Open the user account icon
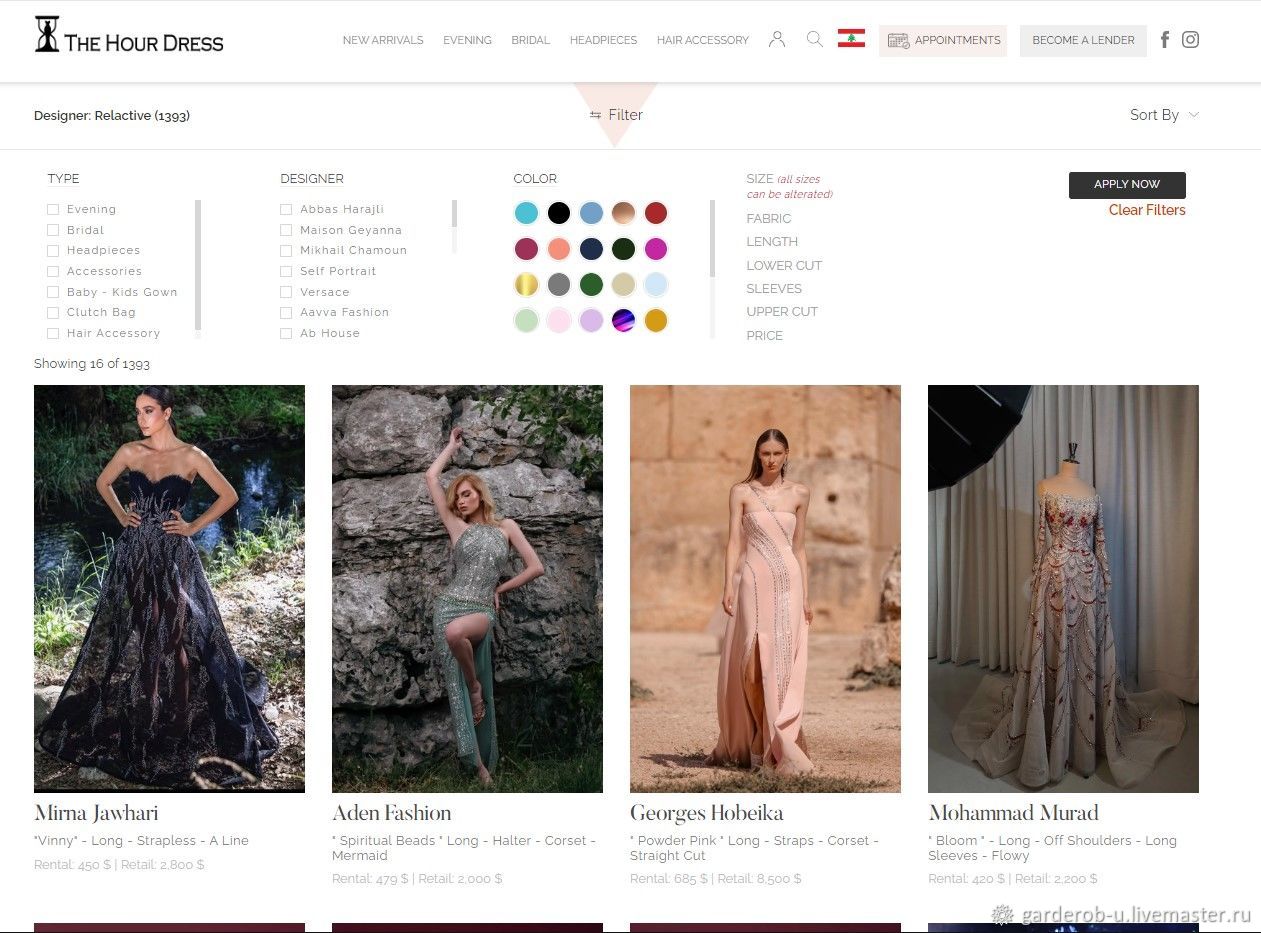Viewport: 1261px width, 933px height. coord(776,39)
